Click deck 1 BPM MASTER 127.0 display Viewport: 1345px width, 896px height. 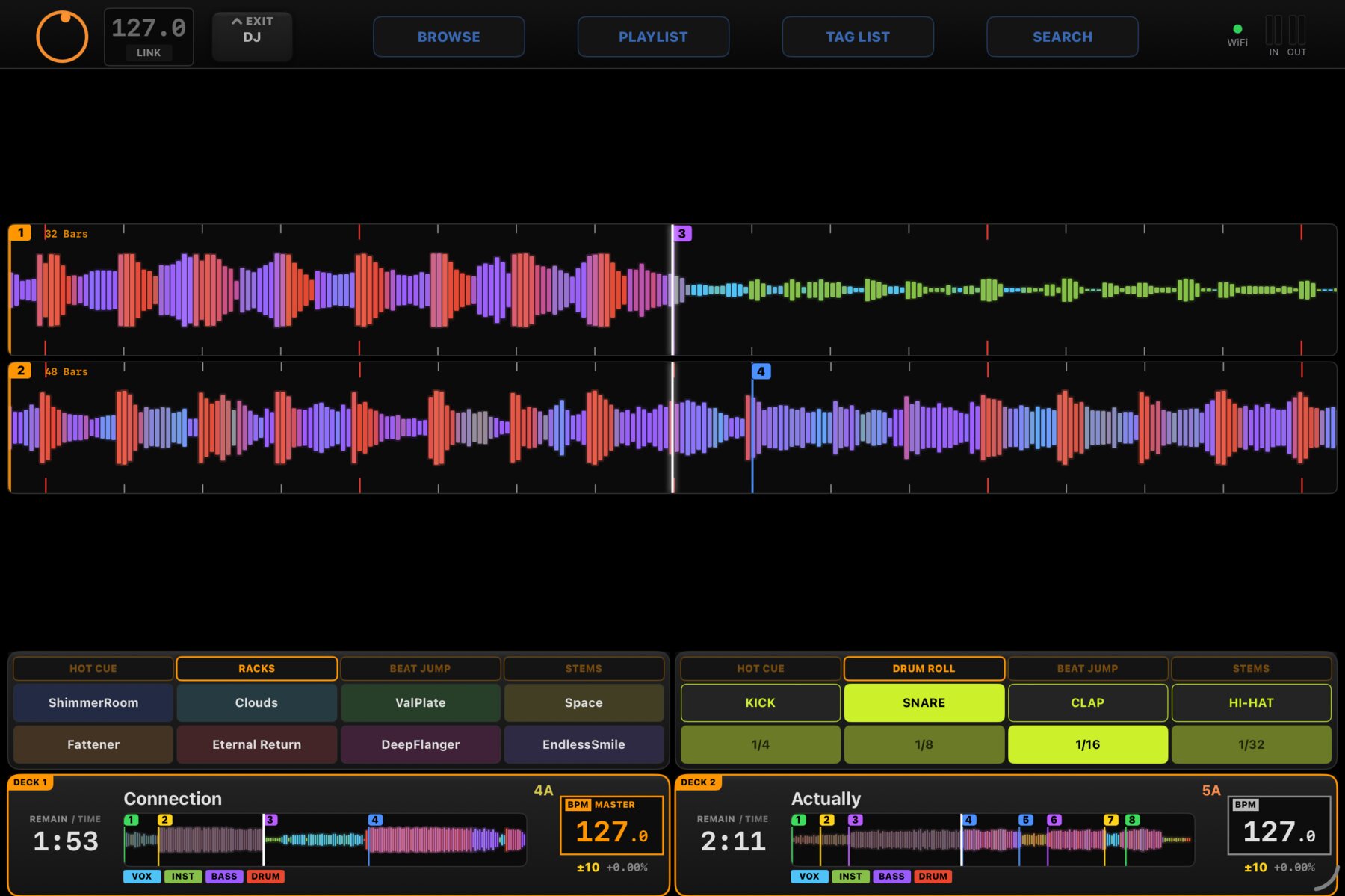click(612, 825)
